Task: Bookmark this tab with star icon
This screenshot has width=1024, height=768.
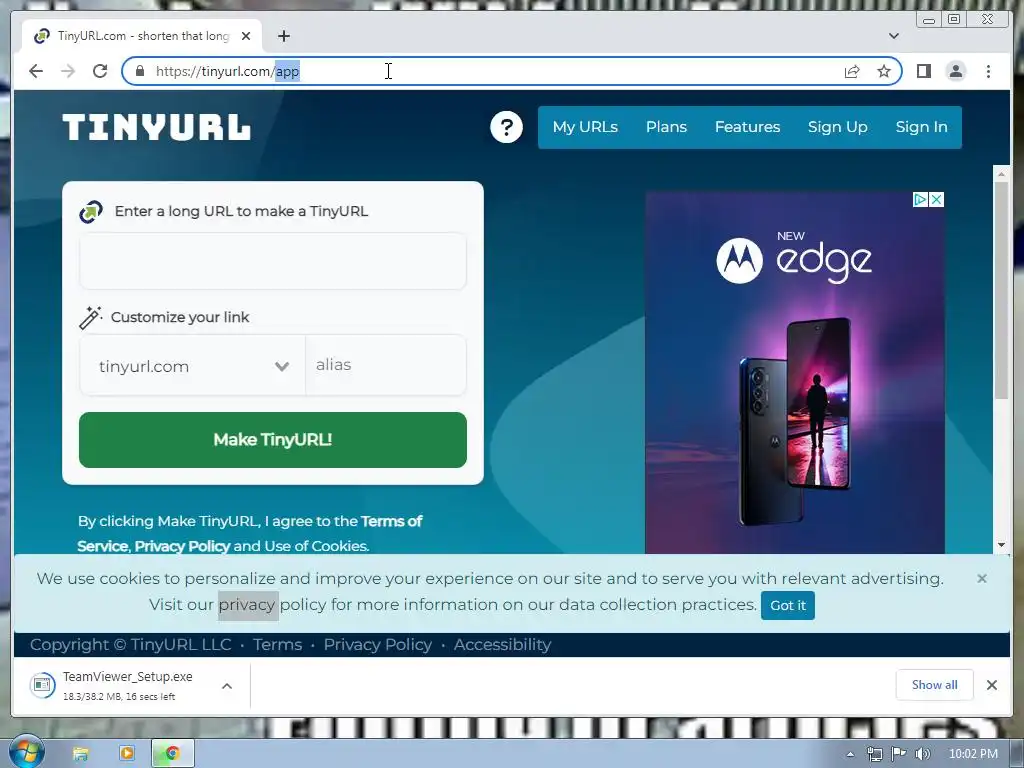Action: tap(884, 71)
